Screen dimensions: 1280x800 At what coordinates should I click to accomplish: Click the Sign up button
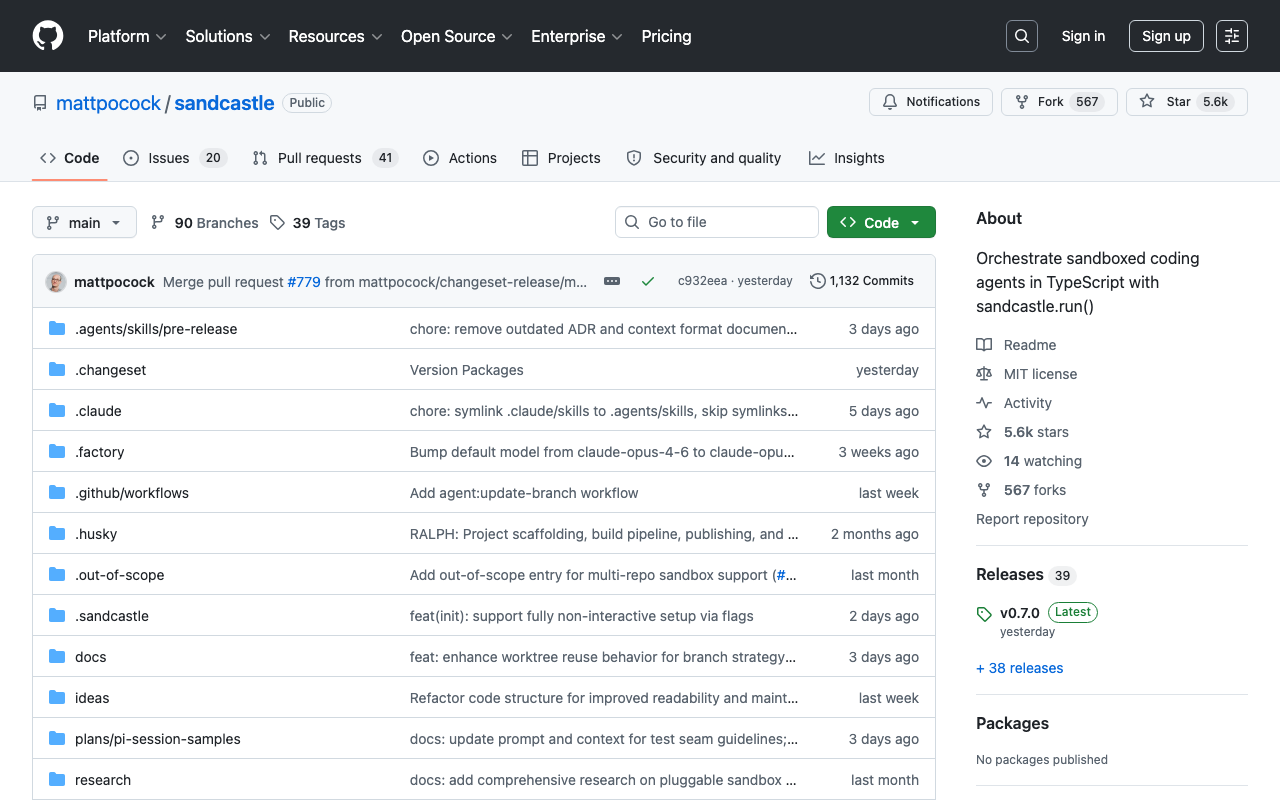coord(1166,36)
